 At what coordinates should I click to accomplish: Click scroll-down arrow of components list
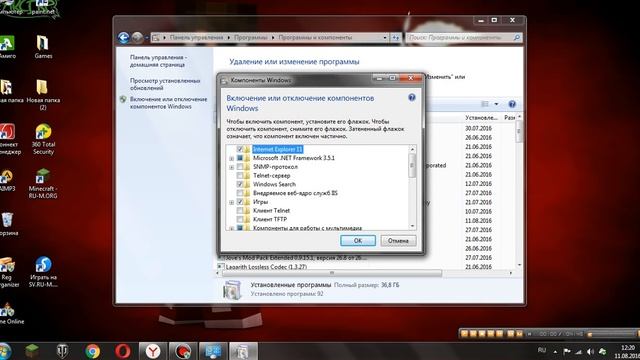(x=412, y=226)
